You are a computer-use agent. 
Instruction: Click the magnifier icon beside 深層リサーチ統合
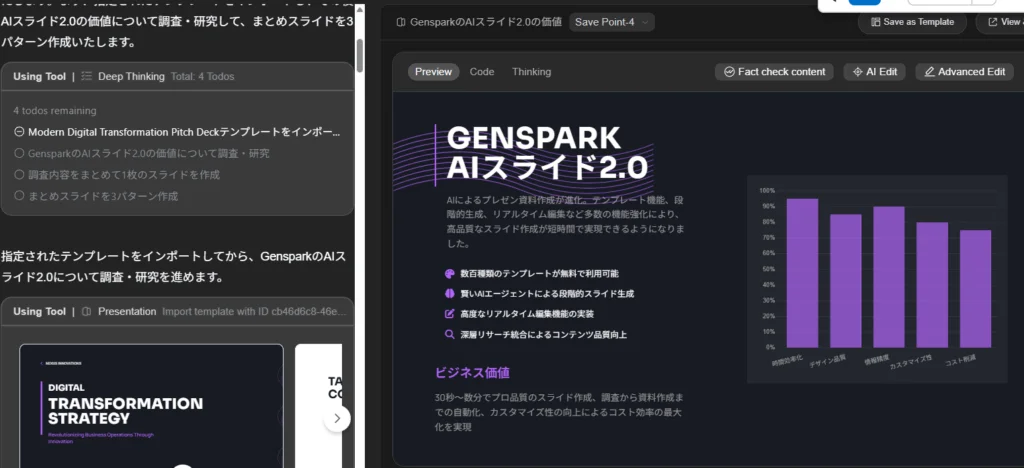[449, 334]
